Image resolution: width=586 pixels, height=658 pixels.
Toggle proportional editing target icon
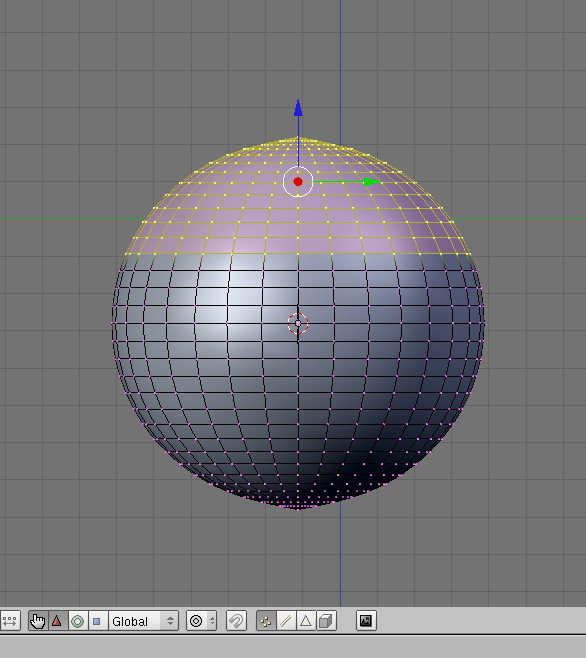(196, 621)
